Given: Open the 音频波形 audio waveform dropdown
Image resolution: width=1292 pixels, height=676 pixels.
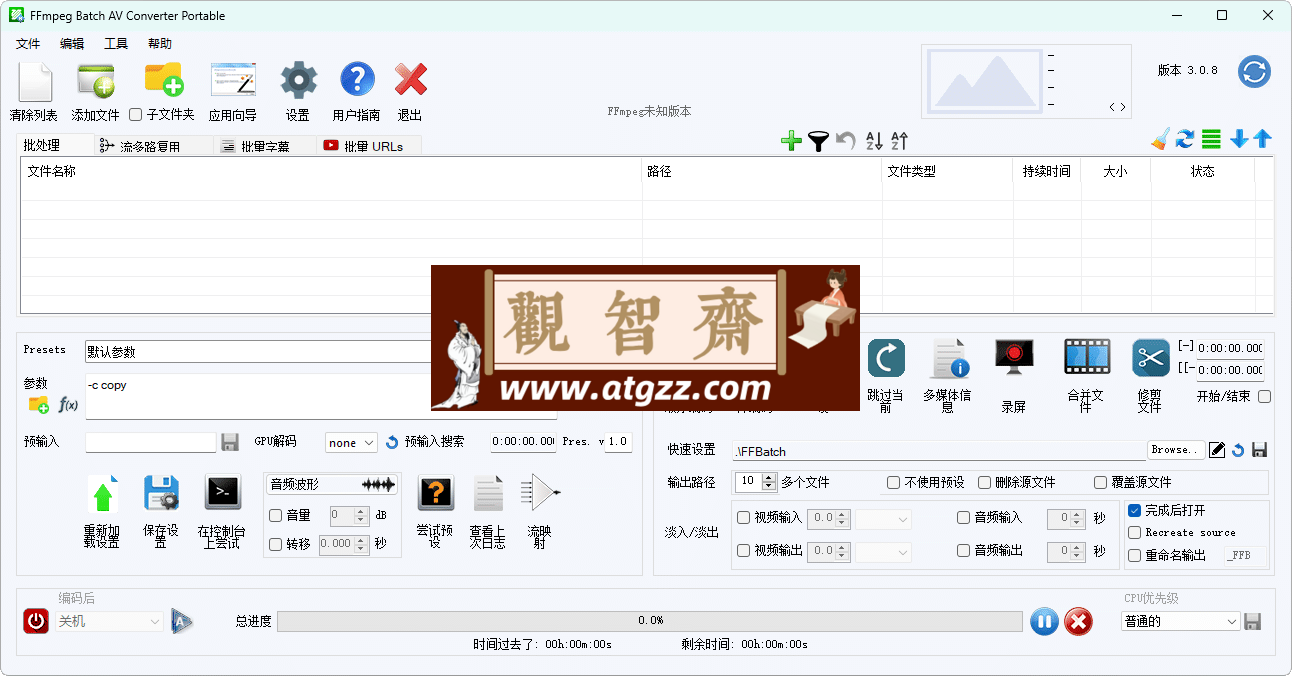Looking at the screenshot, I should (332, 484).
